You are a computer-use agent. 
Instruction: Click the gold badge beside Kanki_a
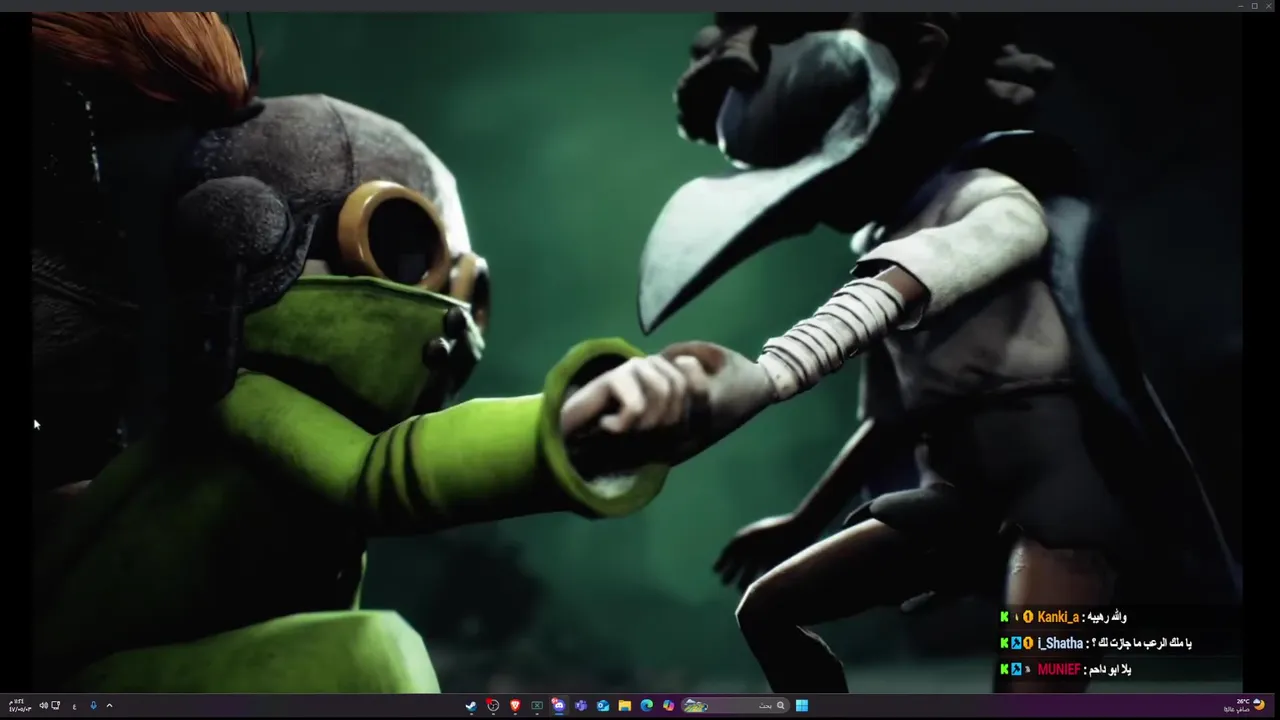[1027, 617]
